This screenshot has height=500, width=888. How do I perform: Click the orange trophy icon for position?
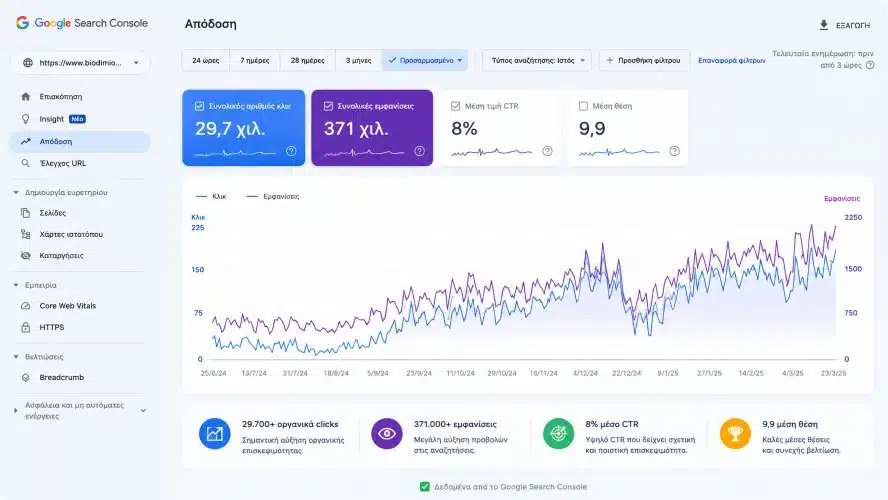pyautogui.click(x=735, y=434)
